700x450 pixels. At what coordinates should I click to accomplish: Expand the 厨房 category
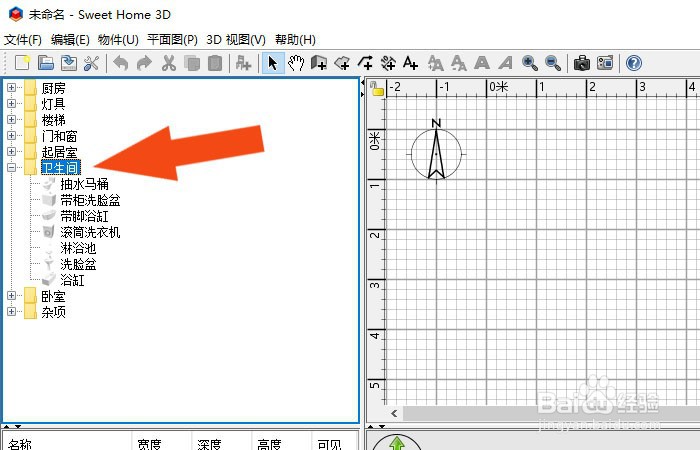(12, 88)
